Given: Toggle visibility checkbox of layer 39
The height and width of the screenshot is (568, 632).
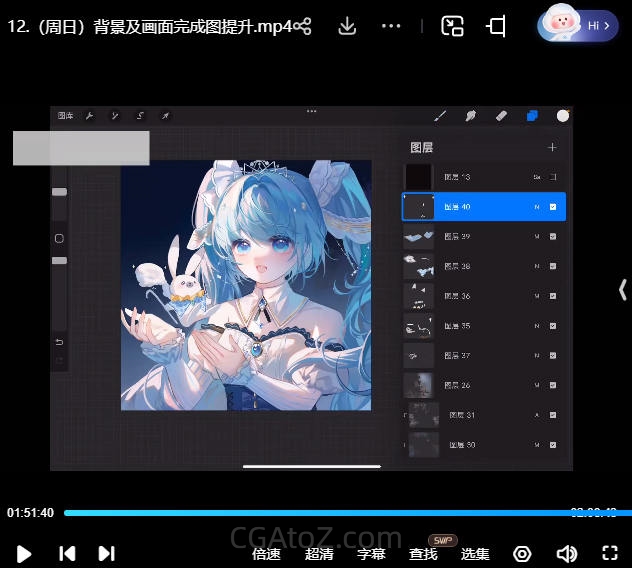Looking at the screenshot, I should point(553,236).
